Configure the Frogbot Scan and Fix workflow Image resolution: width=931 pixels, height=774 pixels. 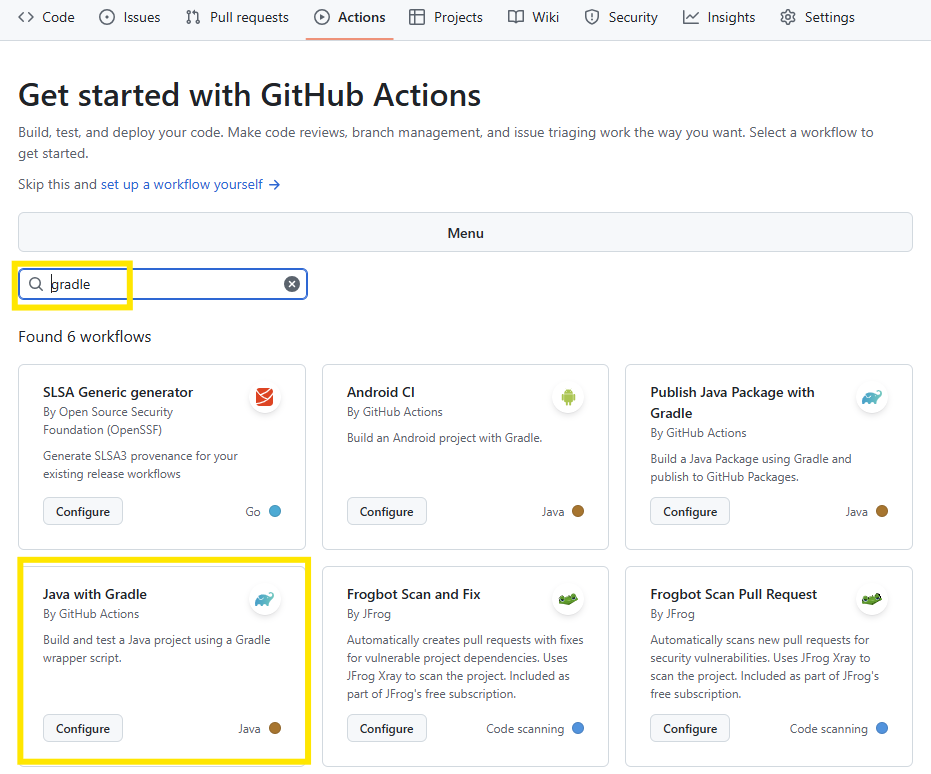coord(387,728)
